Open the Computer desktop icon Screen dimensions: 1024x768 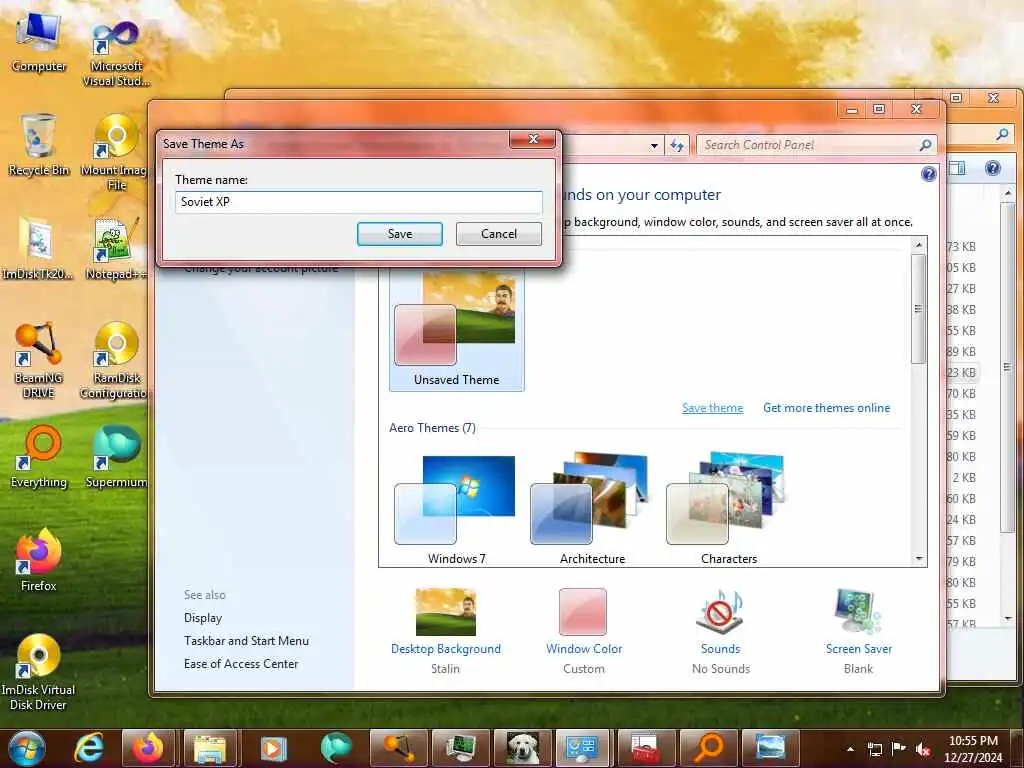[x=39, y=41]
